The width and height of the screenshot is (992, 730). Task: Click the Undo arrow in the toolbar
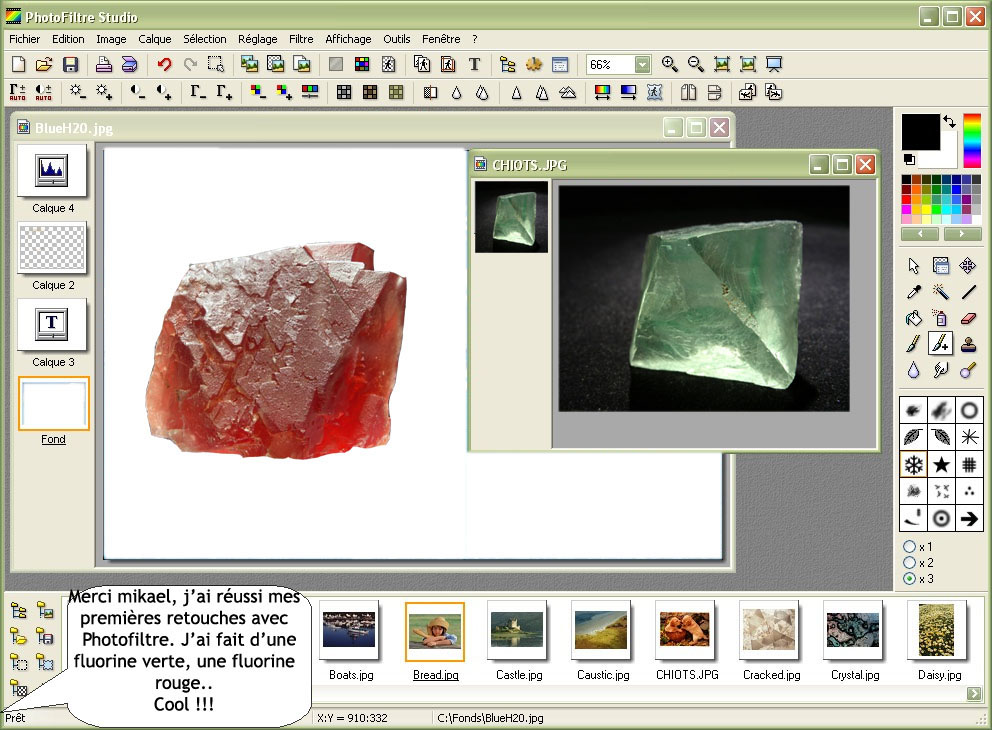pos(164,65)
